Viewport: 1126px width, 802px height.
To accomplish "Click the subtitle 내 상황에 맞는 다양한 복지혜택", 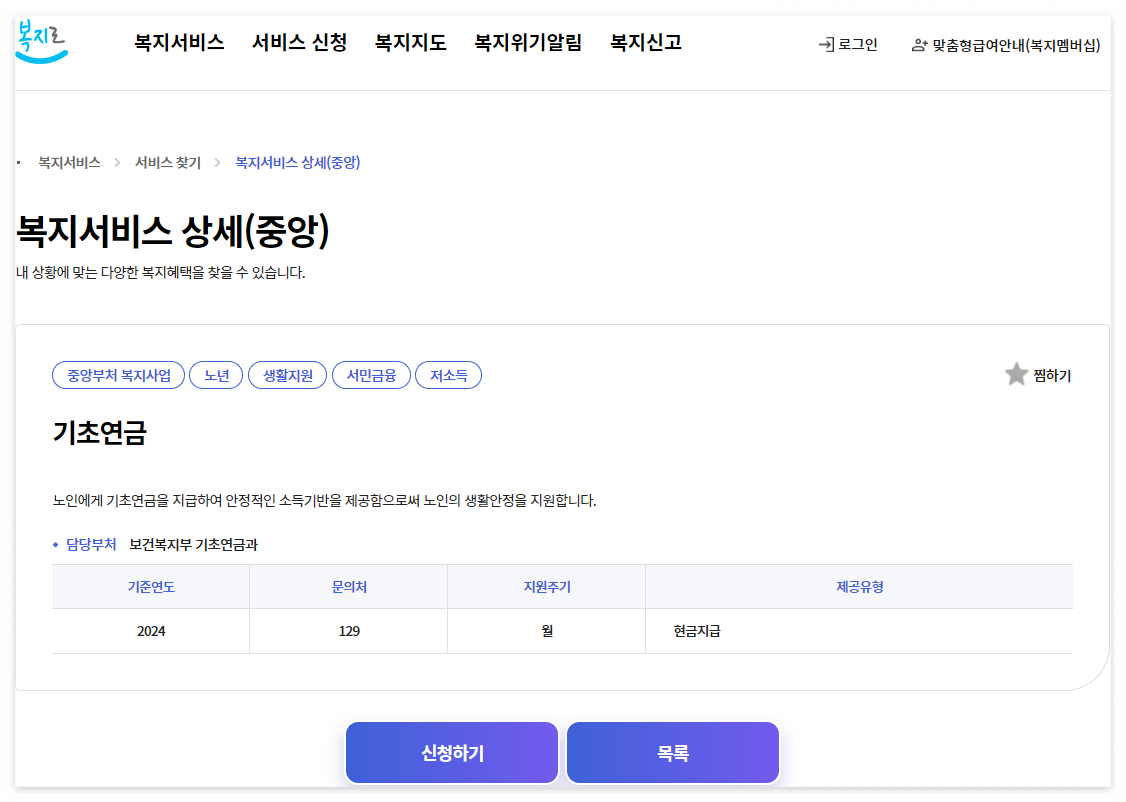I will click(160, 273).
